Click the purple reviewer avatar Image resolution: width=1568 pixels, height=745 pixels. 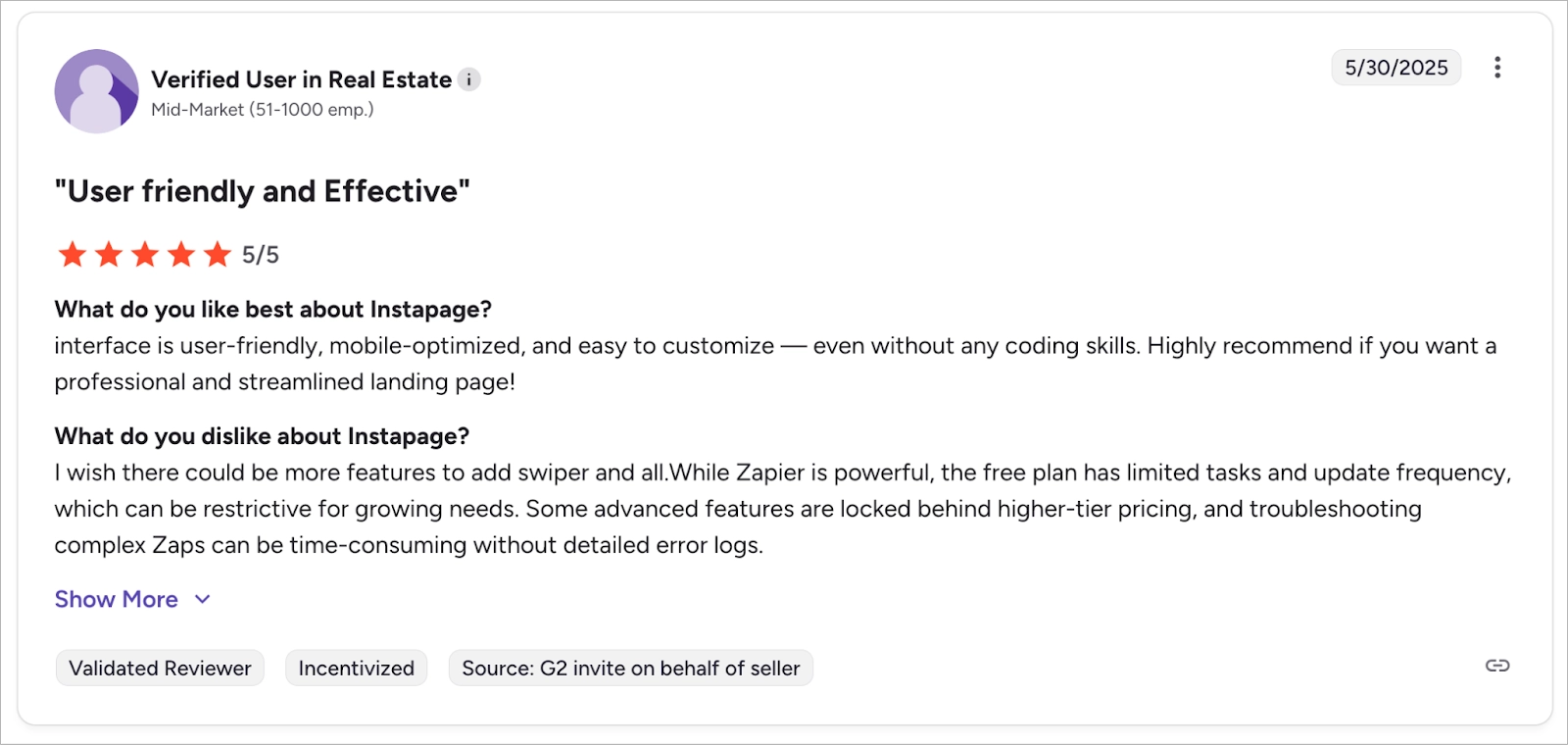click(x=96, y=91)
